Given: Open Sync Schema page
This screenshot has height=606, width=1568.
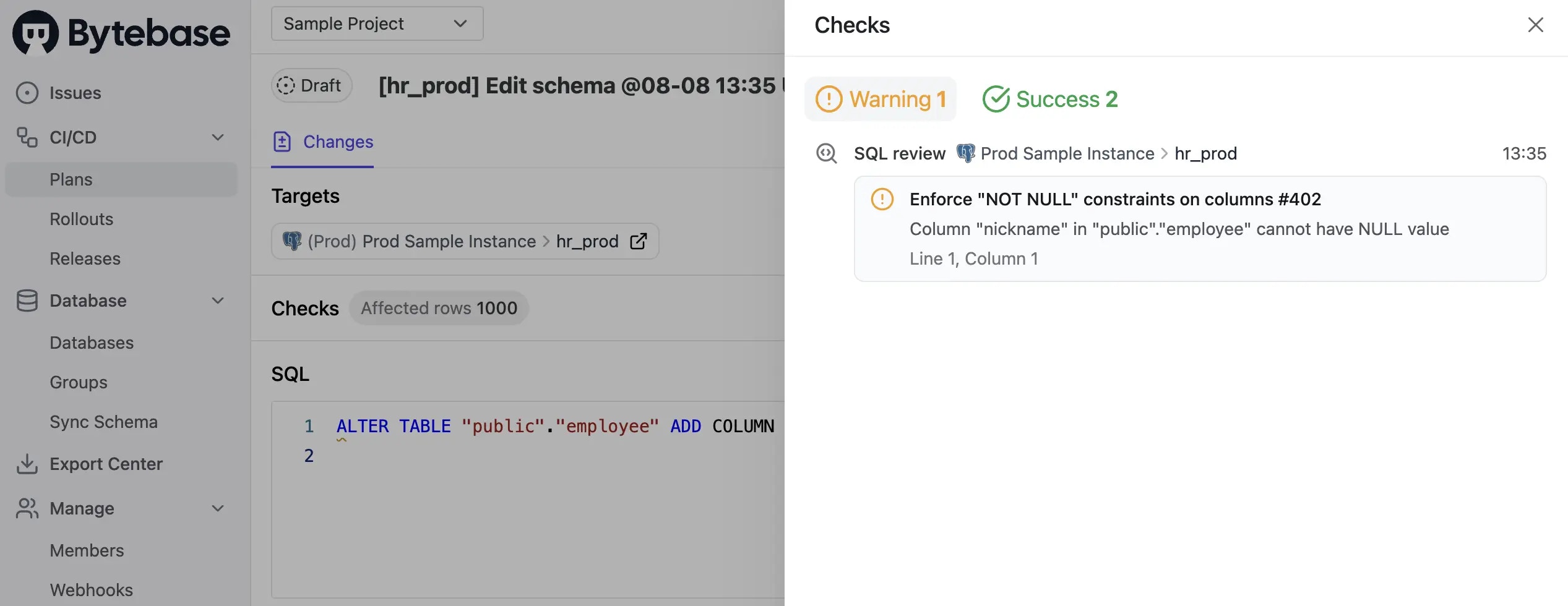Looking at the screenshot, I should point(104,422).
